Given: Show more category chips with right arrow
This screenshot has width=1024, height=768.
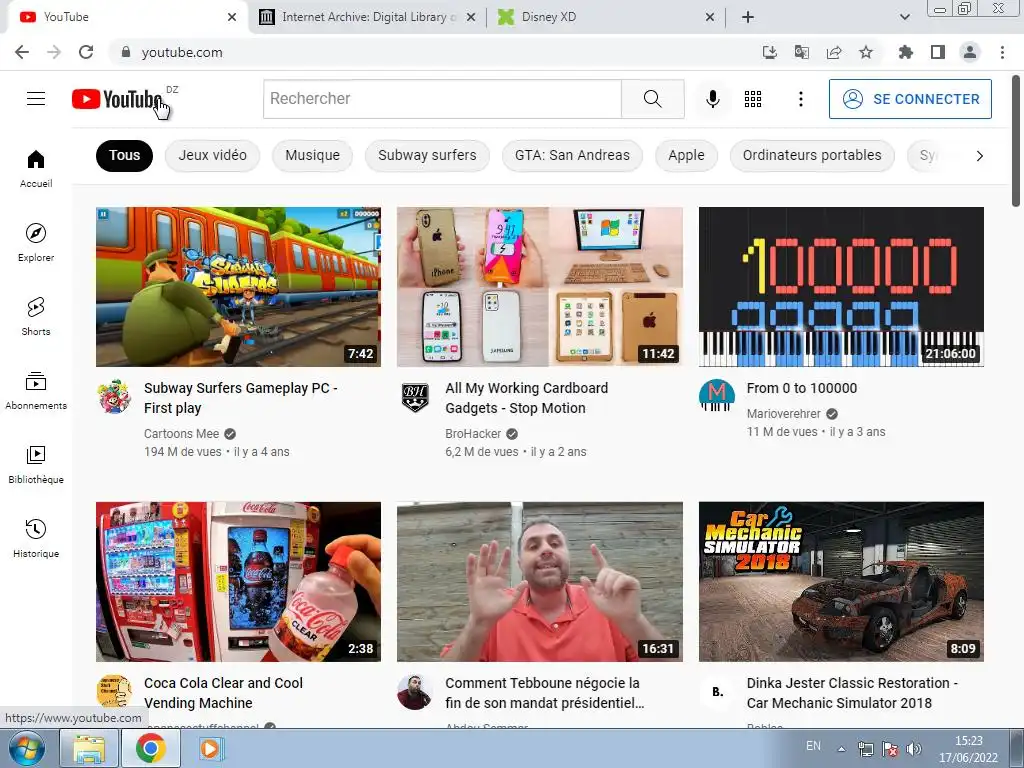Looking at the screenshot, I should [x=979, y=155].
